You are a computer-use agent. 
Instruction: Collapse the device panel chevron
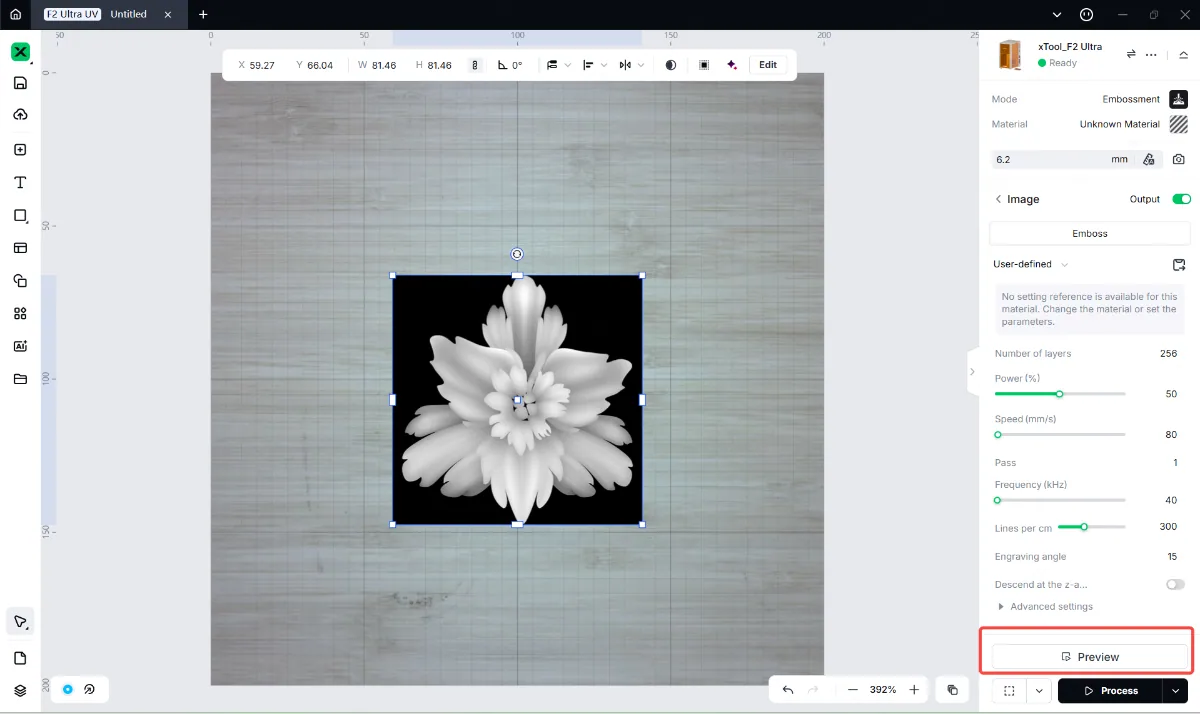pos(1183,54)
